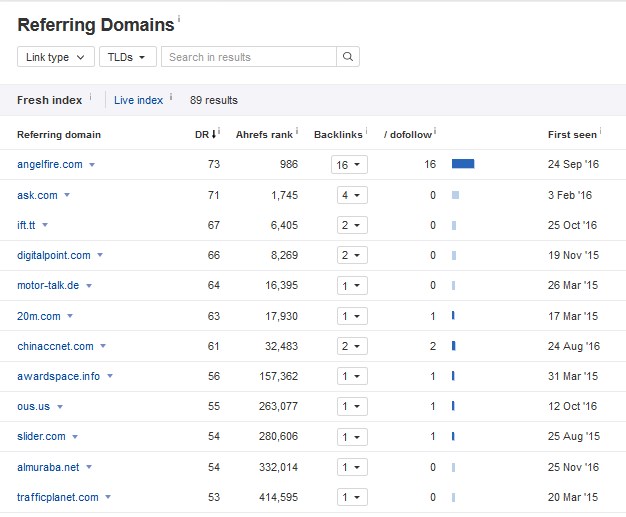The height and width of the screenshot is (517, 626).
Task: Open the angelfire.com domain link
Action: pyautogui.click(x=50, y=165)
